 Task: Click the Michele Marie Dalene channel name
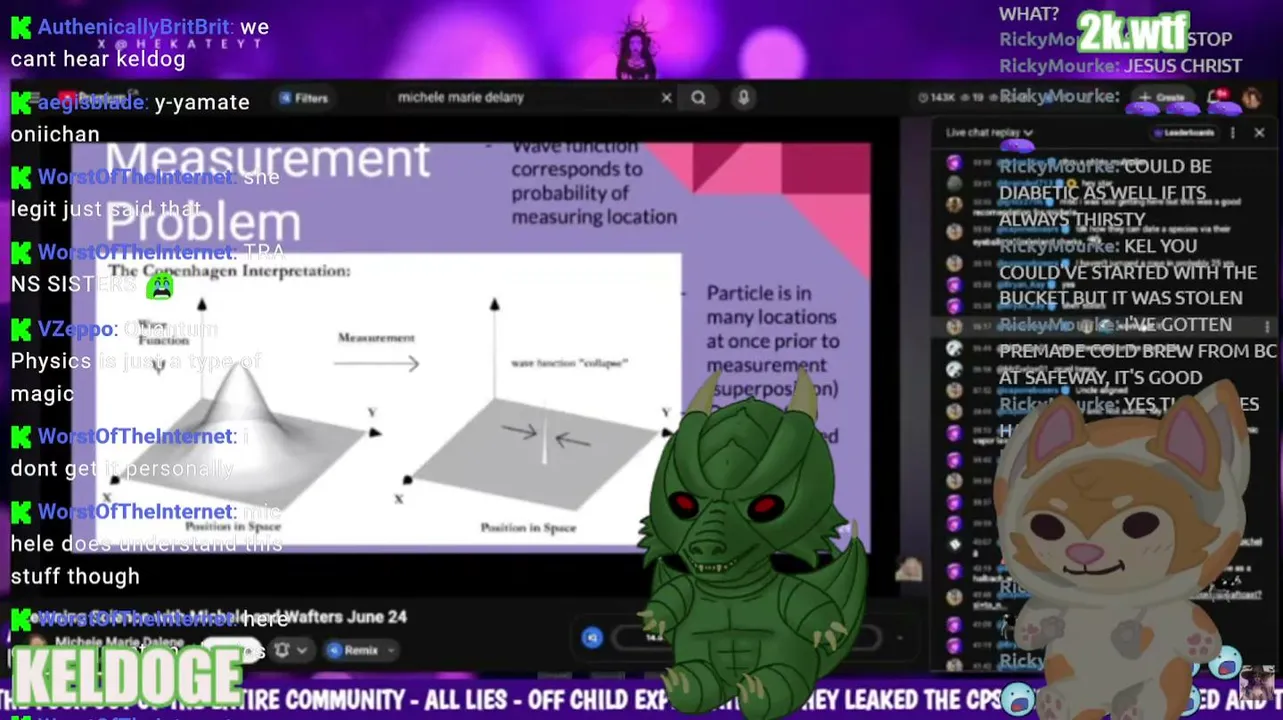120,642
